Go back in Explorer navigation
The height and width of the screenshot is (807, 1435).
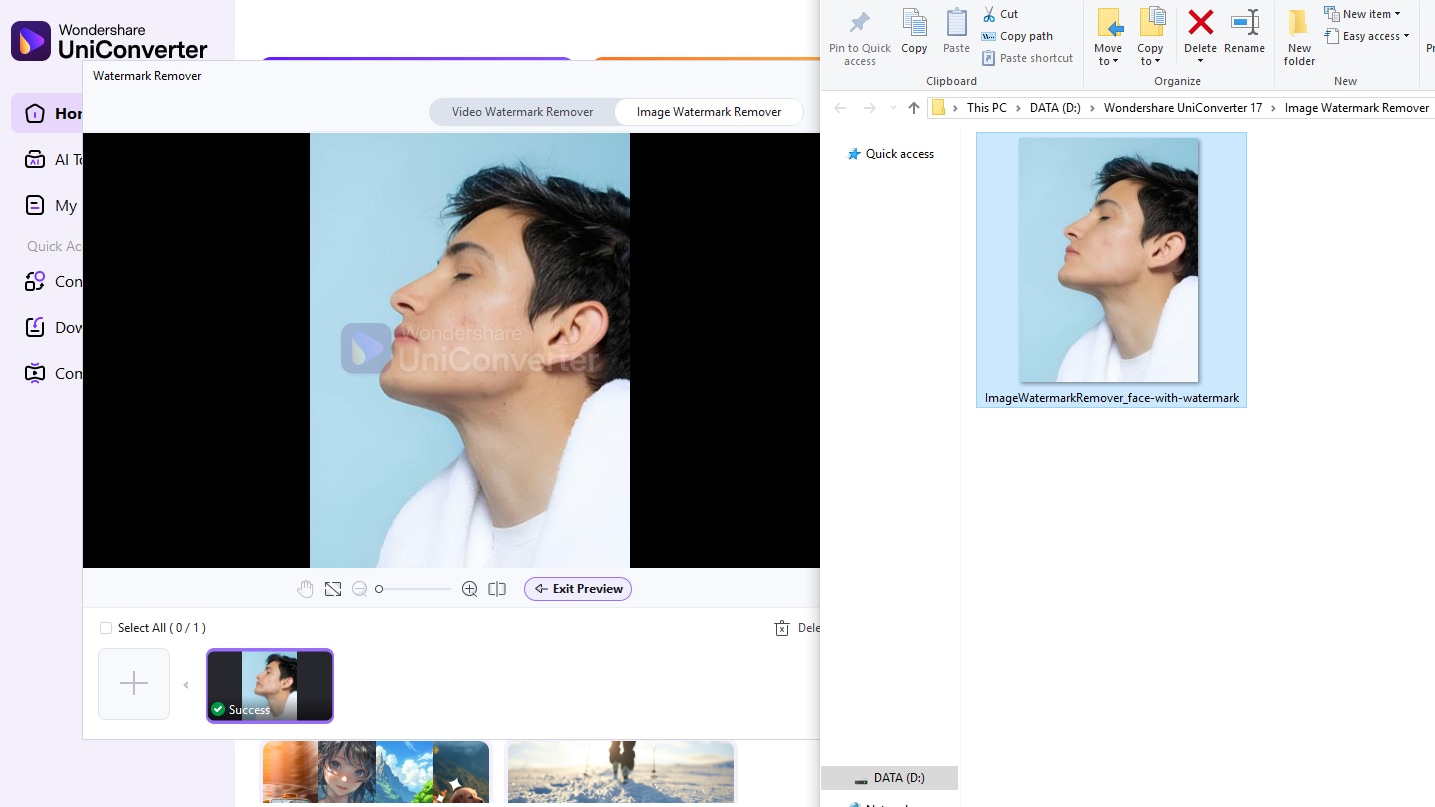[840, 108]
